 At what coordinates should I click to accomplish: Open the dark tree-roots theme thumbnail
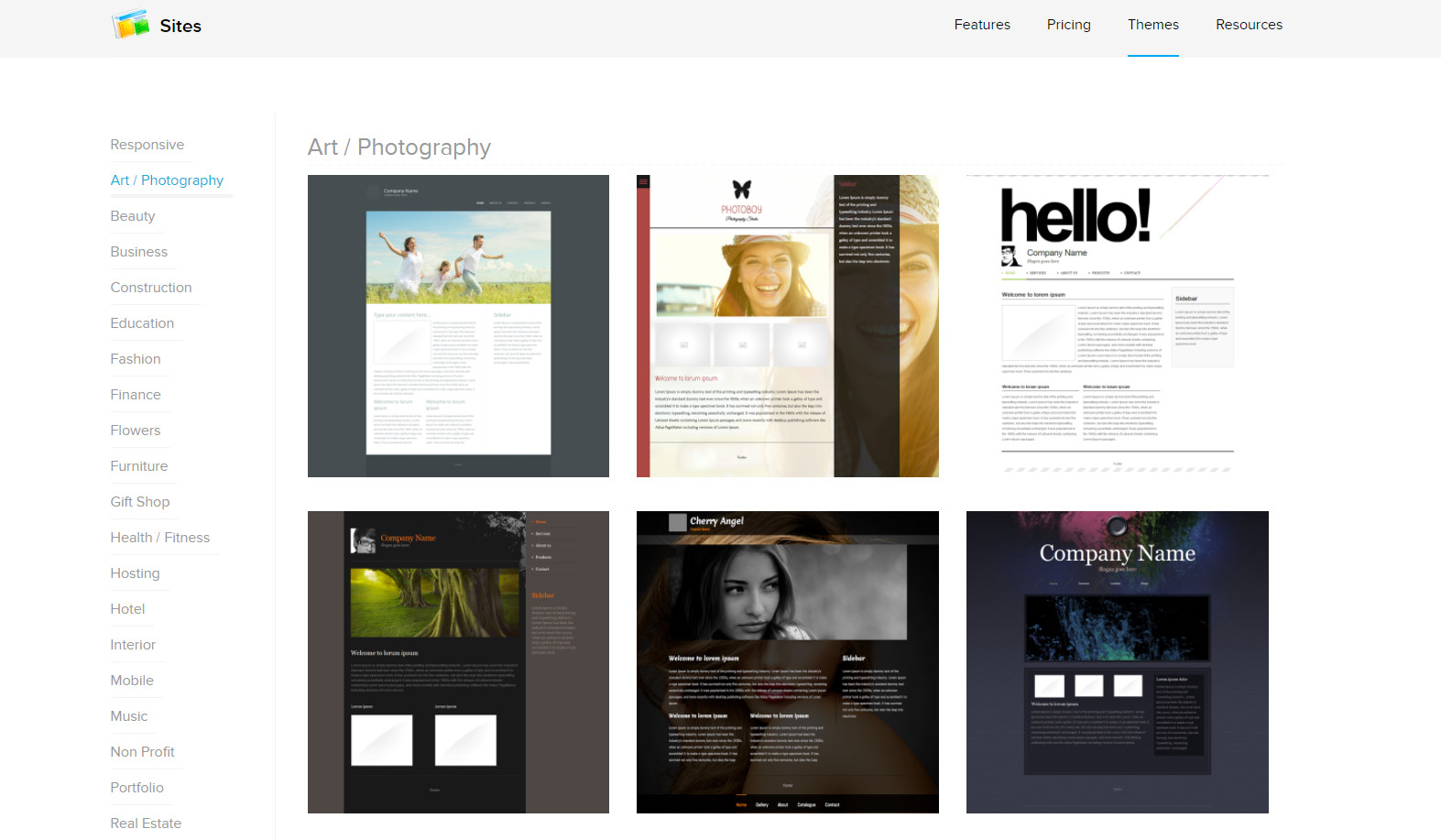click(x=458, y=662)
